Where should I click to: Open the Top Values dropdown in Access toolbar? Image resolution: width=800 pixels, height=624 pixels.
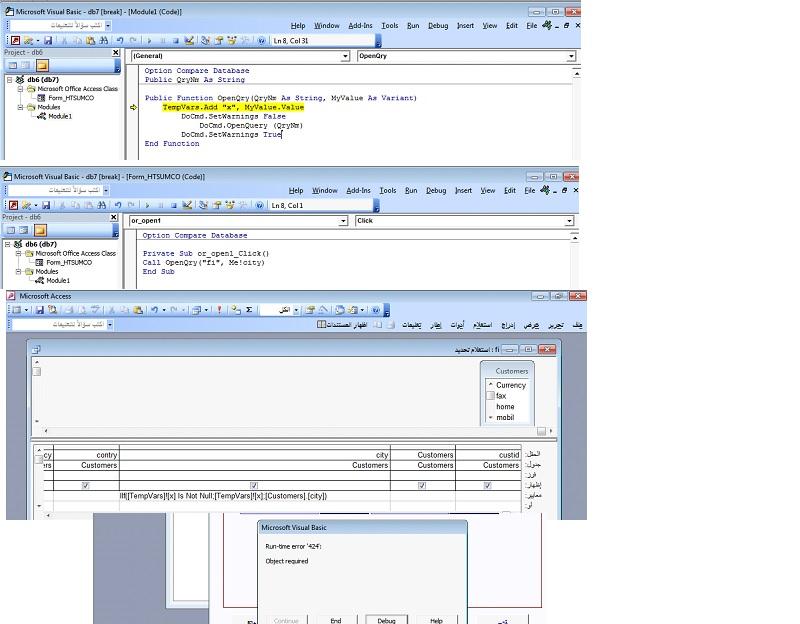tap(296, 310)
